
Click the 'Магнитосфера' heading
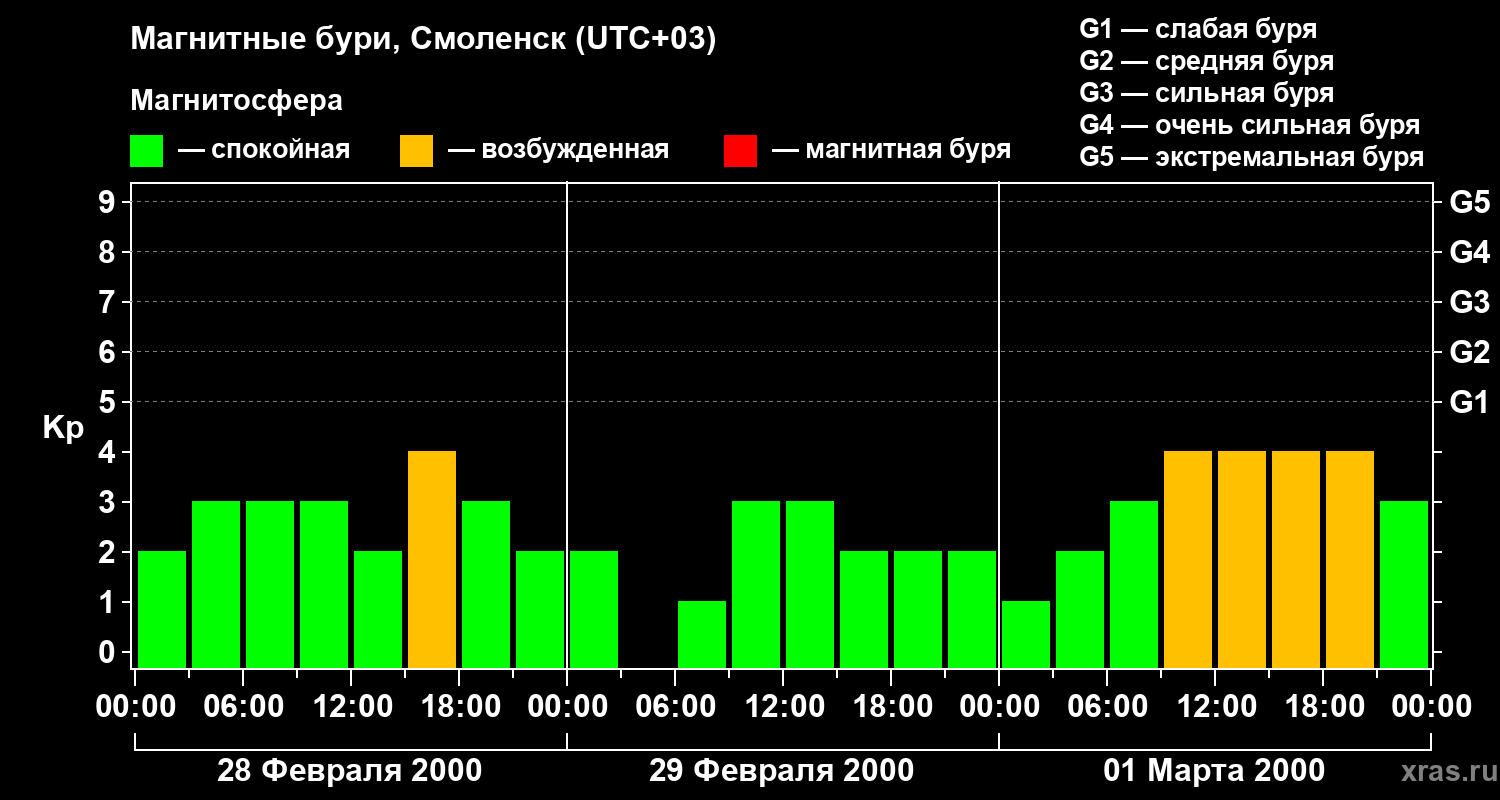[x=236, y=101]
